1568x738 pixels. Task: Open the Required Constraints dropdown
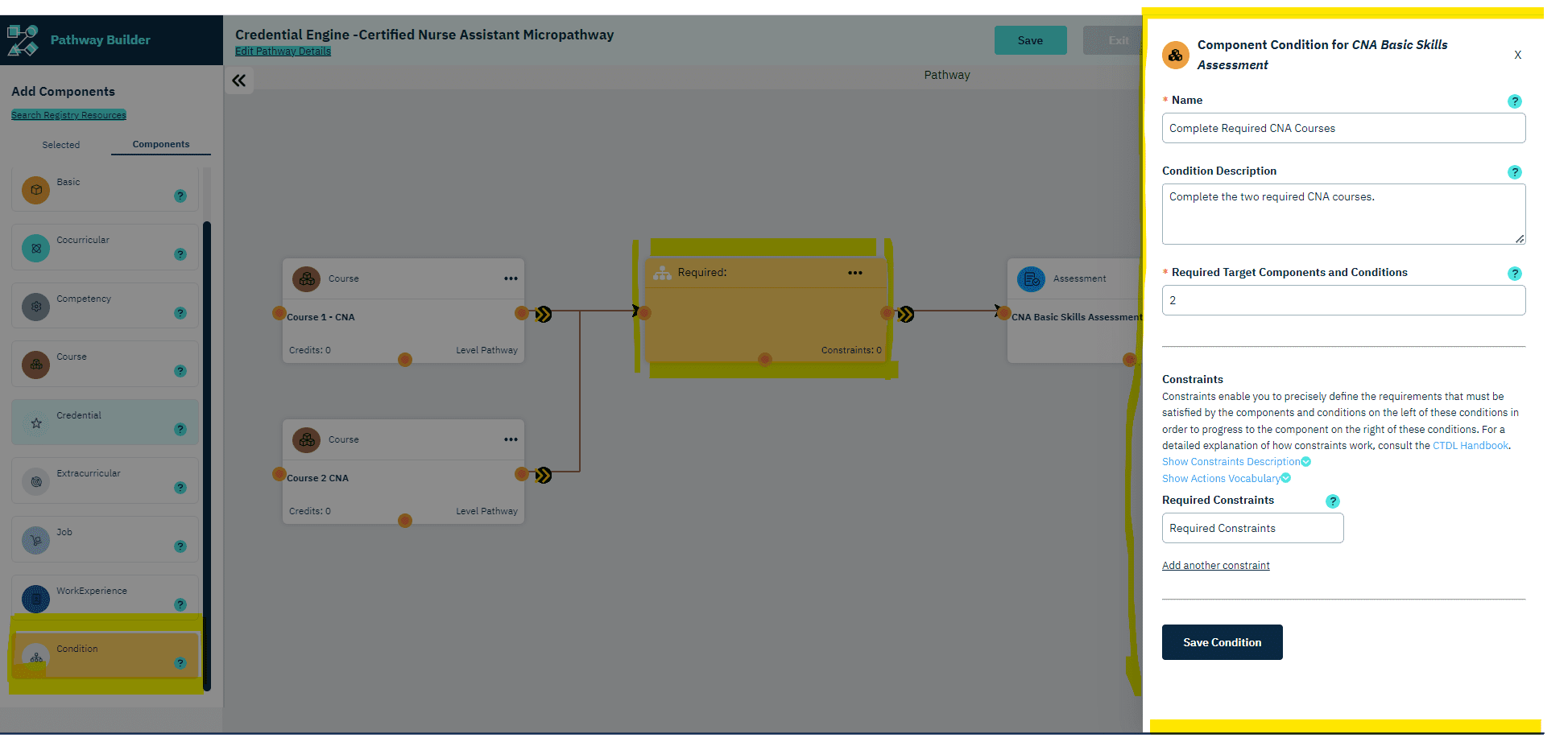(x=1252, y=528)
